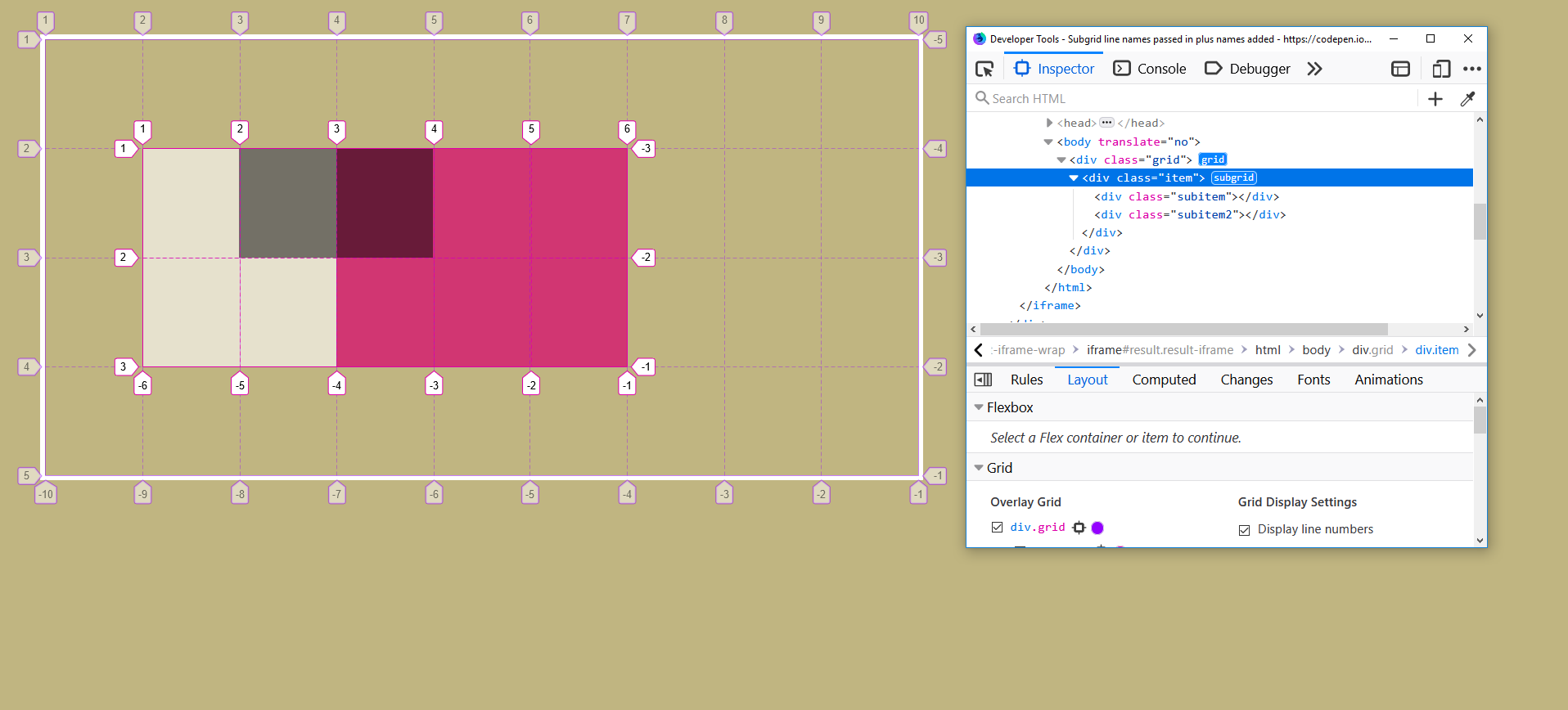Click the overflow chevron for more tools
1568x710 pixels.
tap(1314, 69)
